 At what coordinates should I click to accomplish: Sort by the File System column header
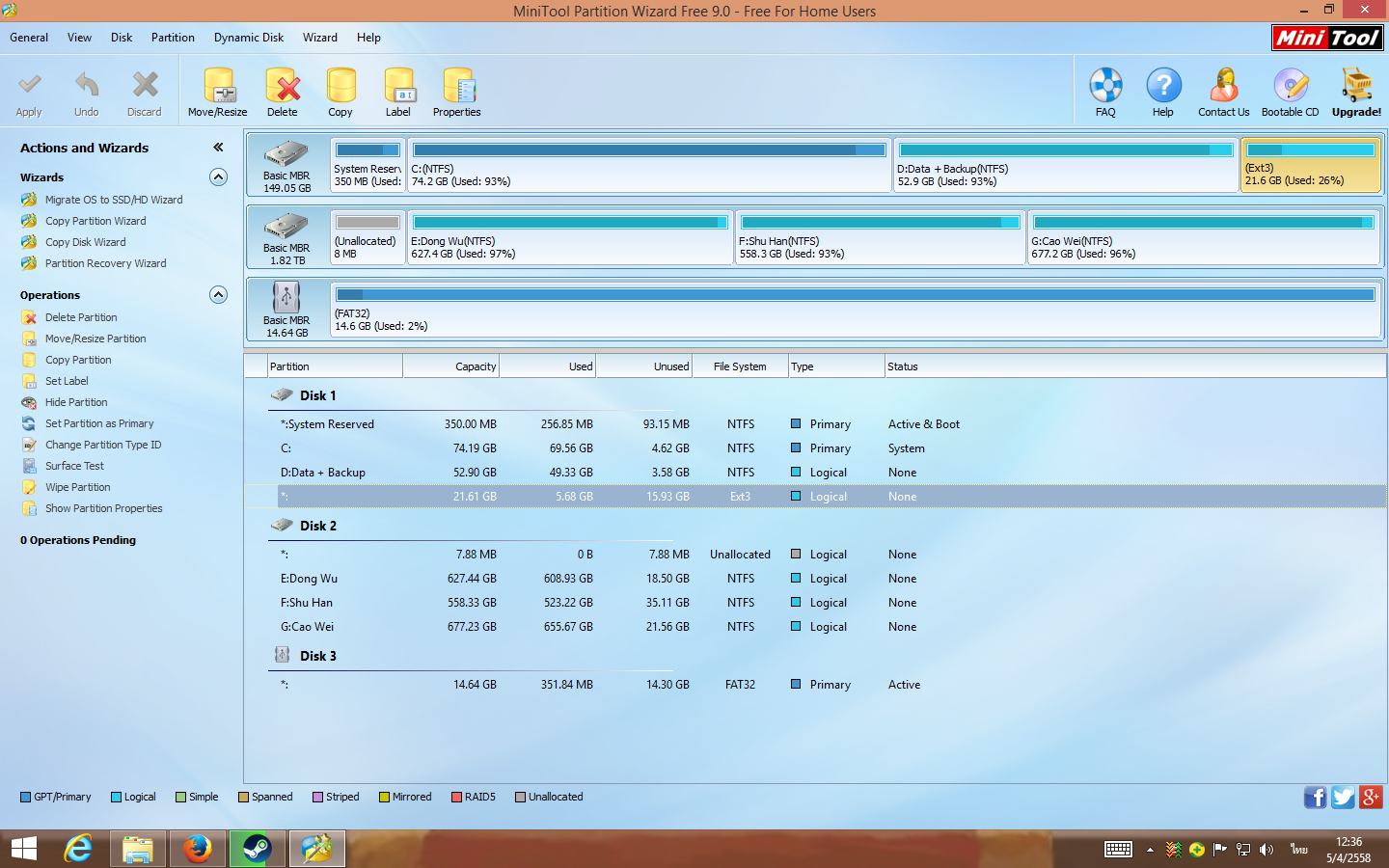point(740,366)
